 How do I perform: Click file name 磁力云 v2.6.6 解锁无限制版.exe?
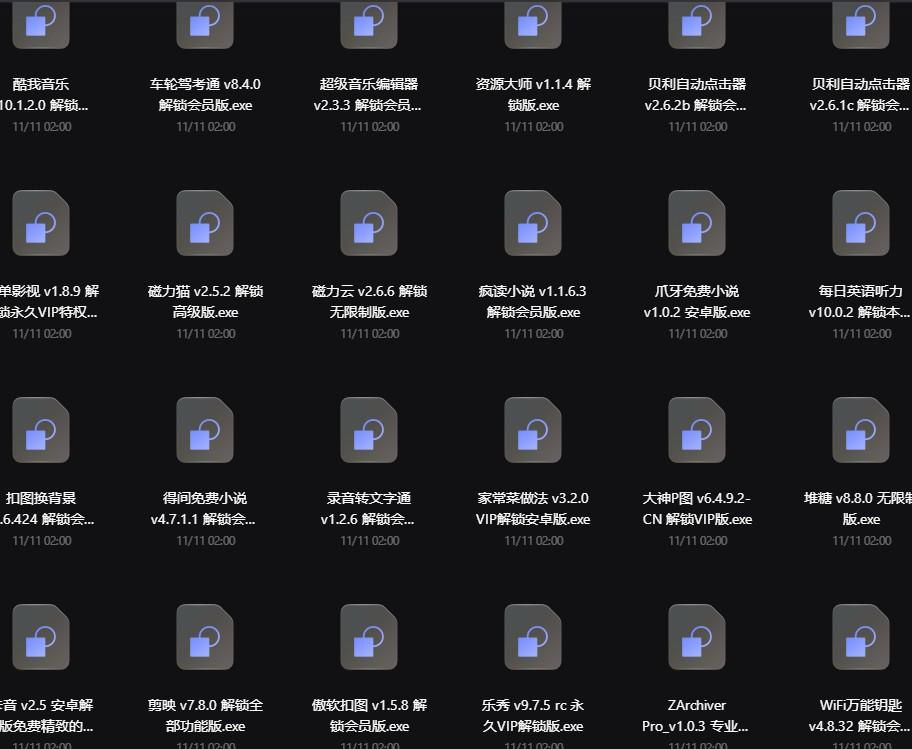pyautogui.click(x=369, y=302)
